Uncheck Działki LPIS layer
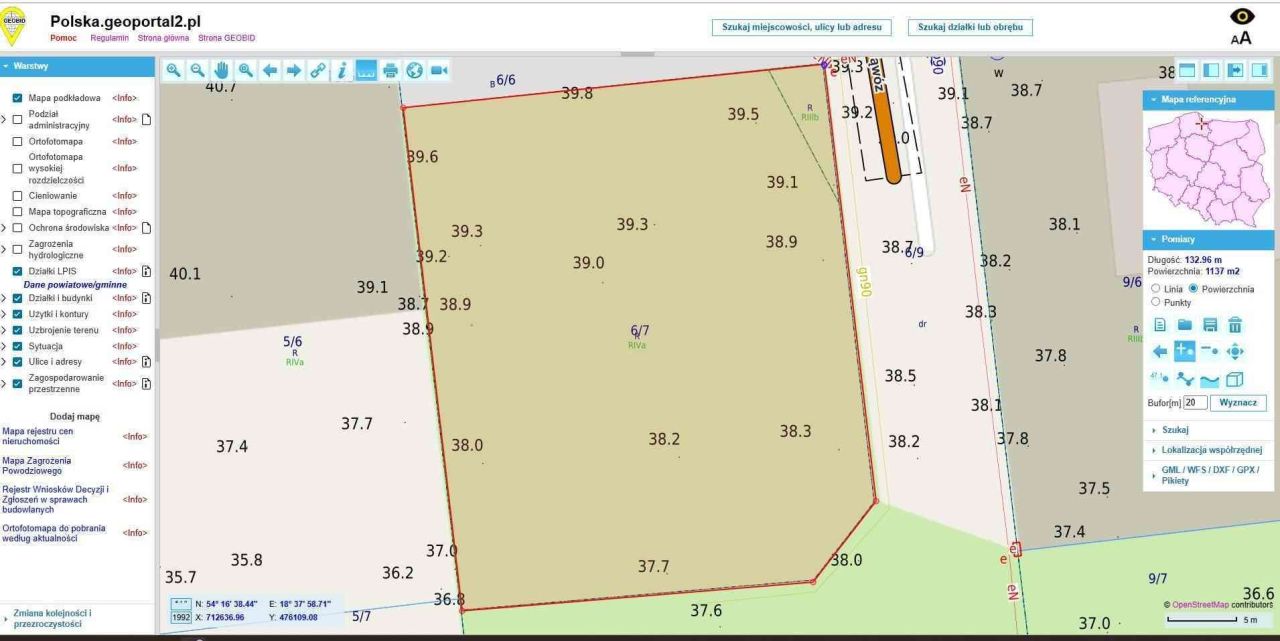This screenshot has height=641, width=1280. point(17,271)
